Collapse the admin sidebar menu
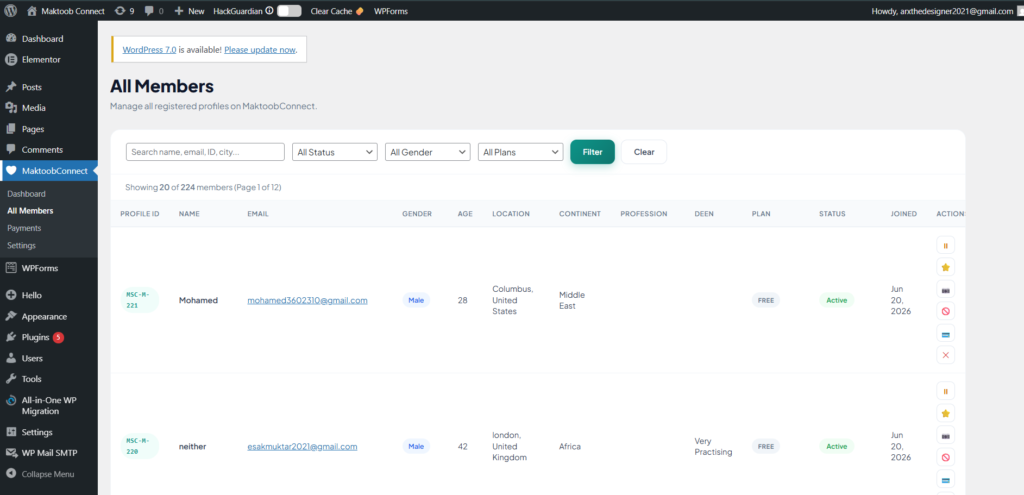 tap(49, 474)
